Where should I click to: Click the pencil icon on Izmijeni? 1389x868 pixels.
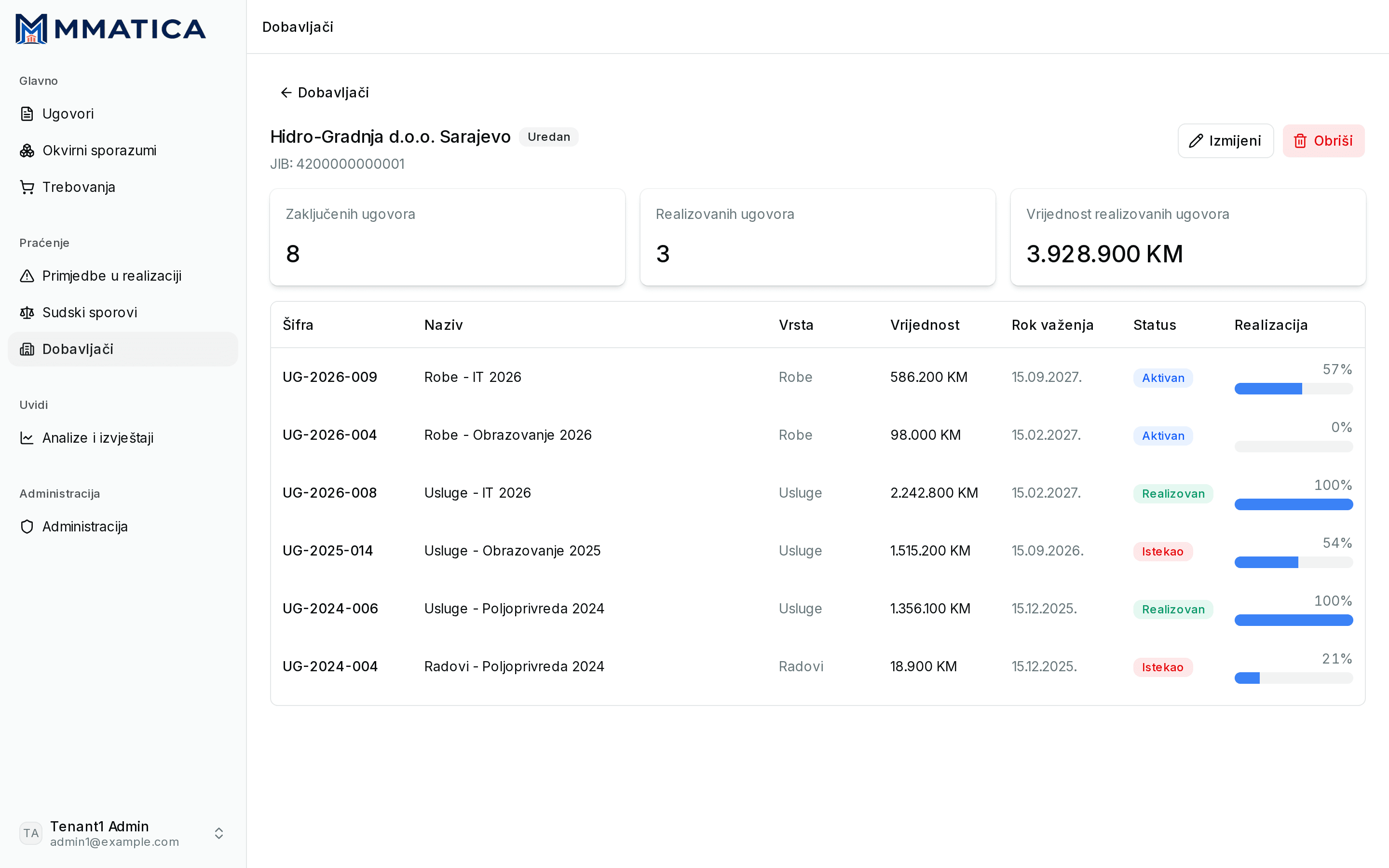pos(1196,141)
